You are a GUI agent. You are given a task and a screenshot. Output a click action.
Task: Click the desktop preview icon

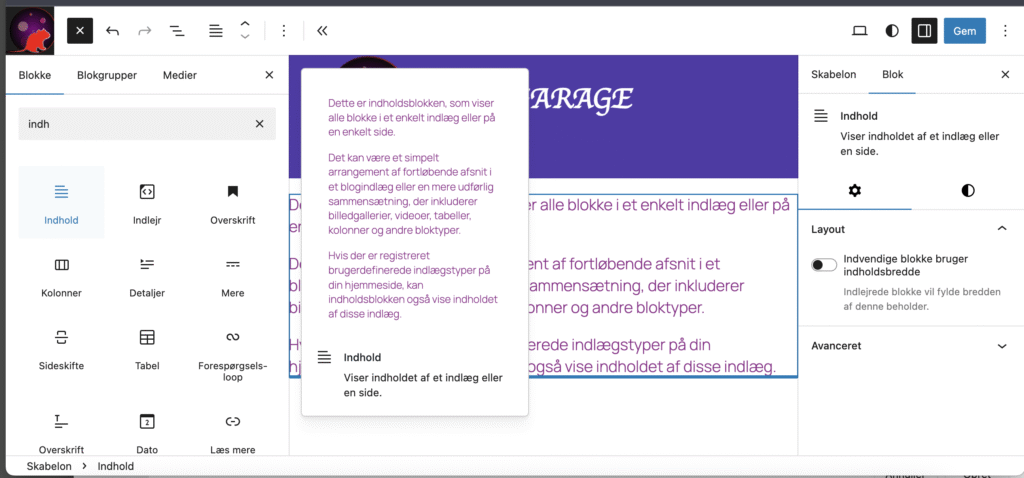859,31
